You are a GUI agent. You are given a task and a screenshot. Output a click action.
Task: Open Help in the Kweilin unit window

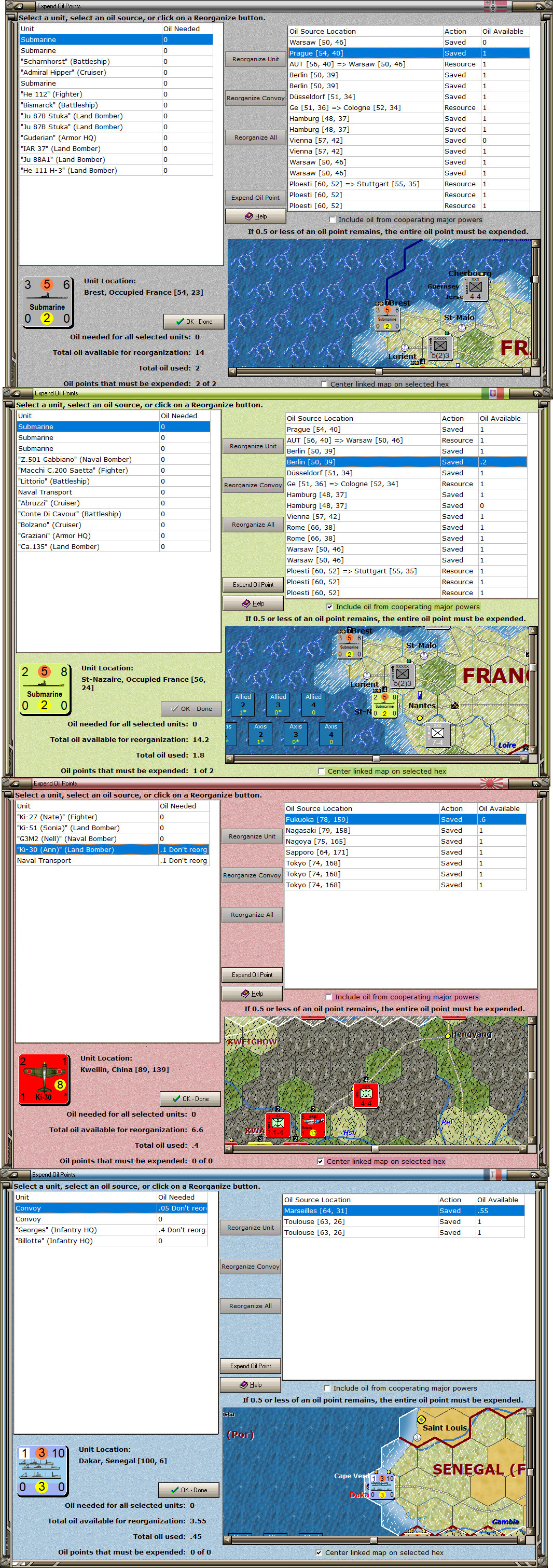click(252, 994)
